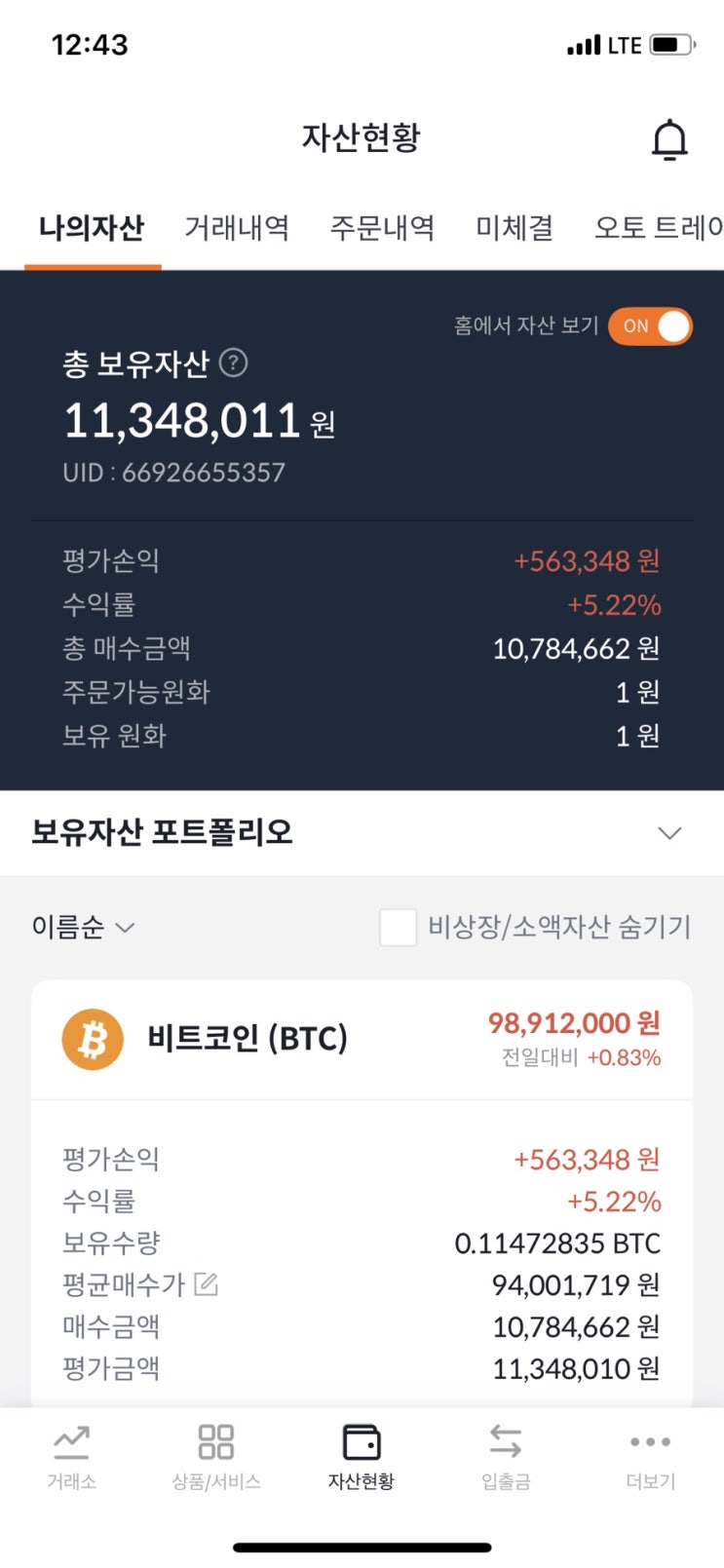Open the 이름순 sort dropdown
724x1568 pixels.
coord(83,927)
